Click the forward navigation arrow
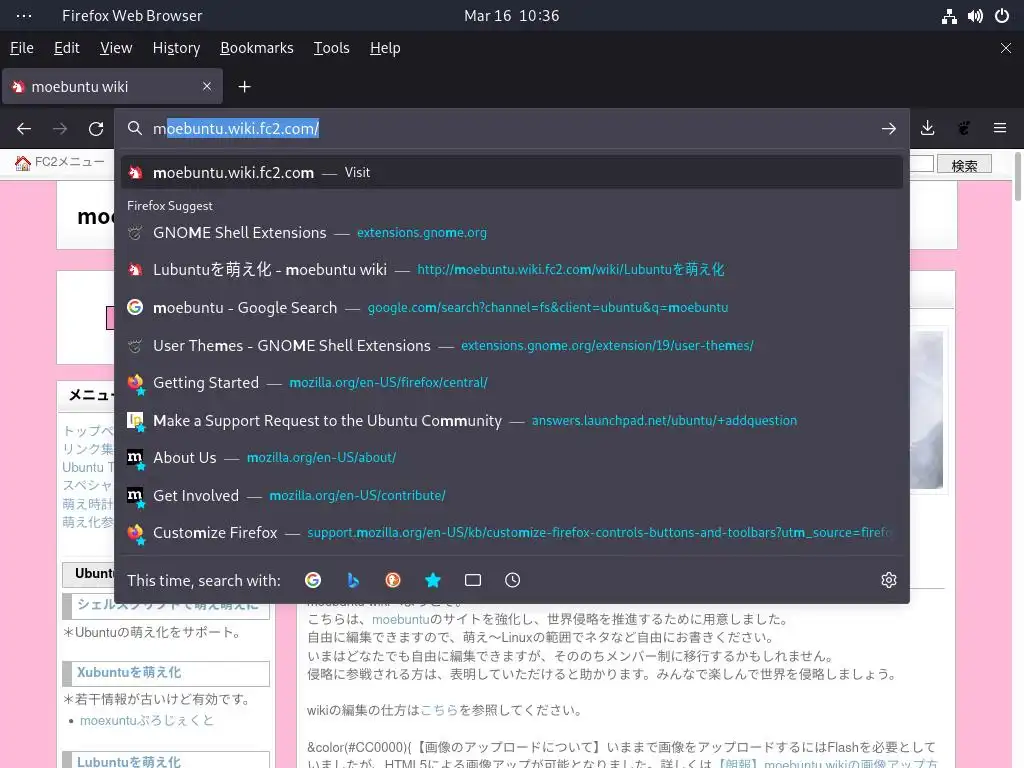Screen dimensions: 1024x768 (x=60, y=129)
